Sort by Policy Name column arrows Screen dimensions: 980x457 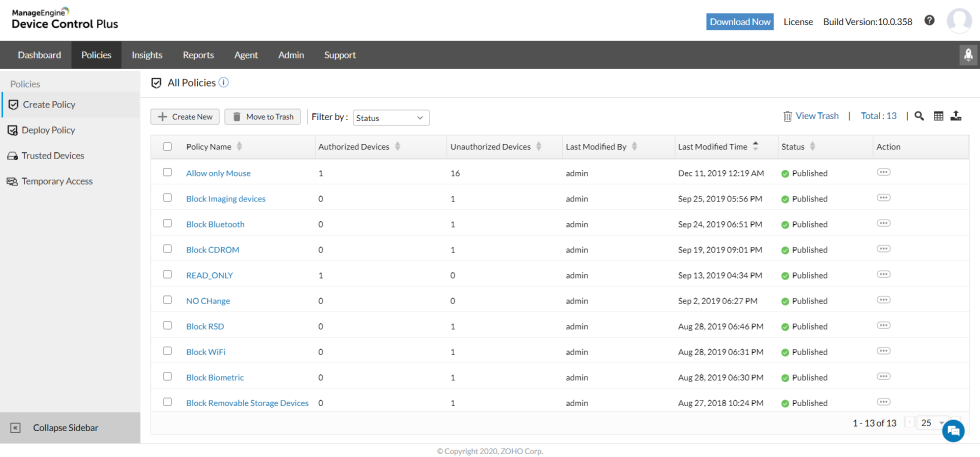(239, 147)
